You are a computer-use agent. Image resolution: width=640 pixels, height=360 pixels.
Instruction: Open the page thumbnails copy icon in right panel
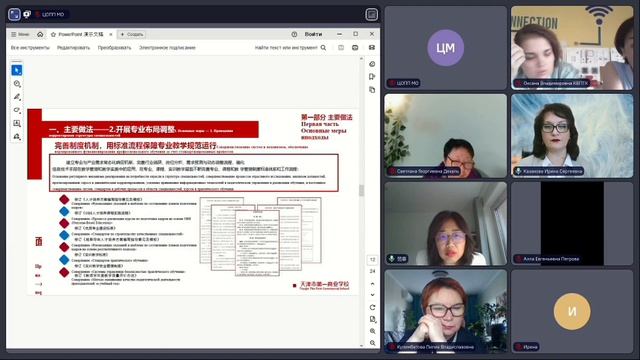click(372, 89)
